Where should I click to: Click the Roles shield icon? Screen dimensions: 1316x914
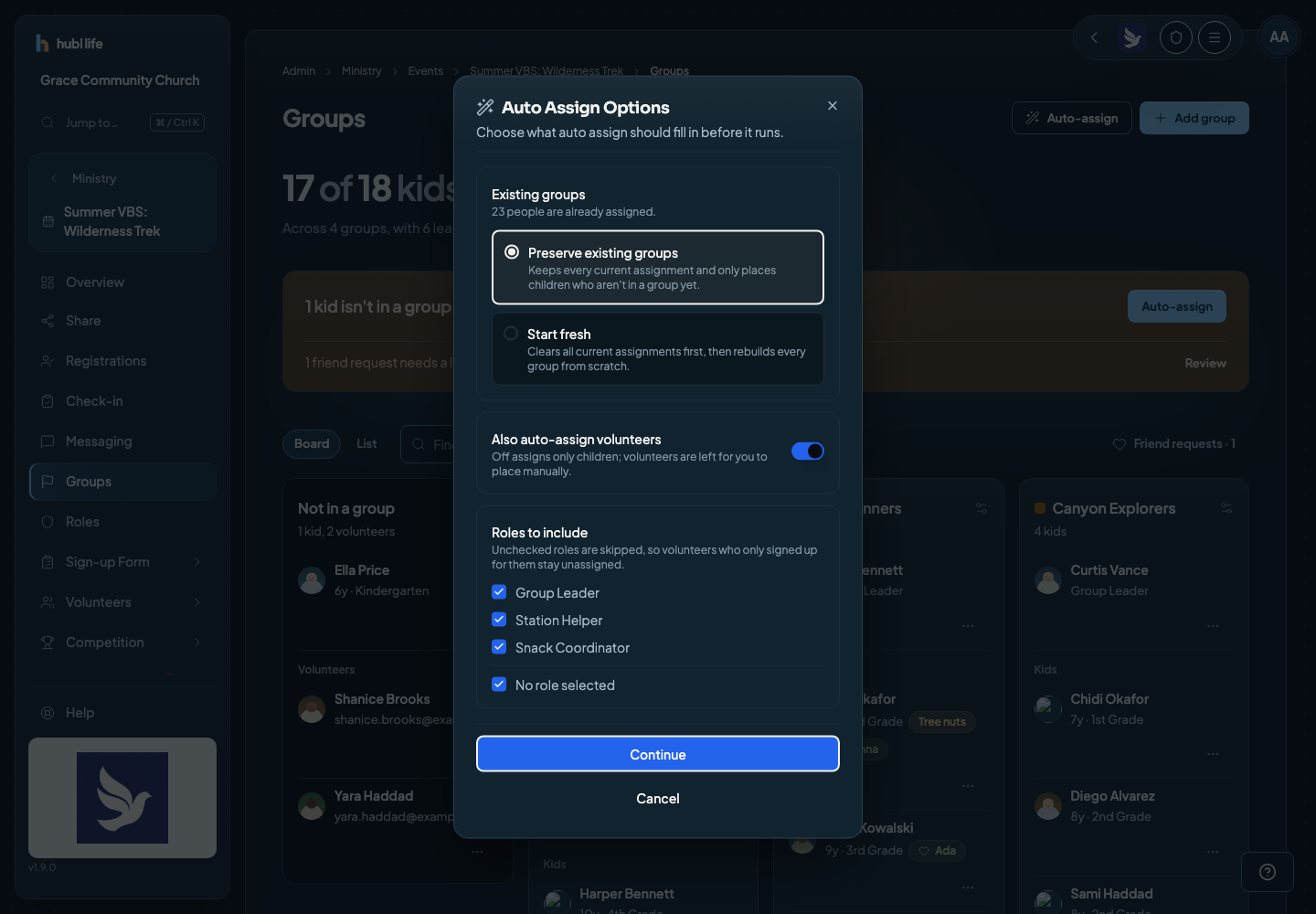(48, 522)
